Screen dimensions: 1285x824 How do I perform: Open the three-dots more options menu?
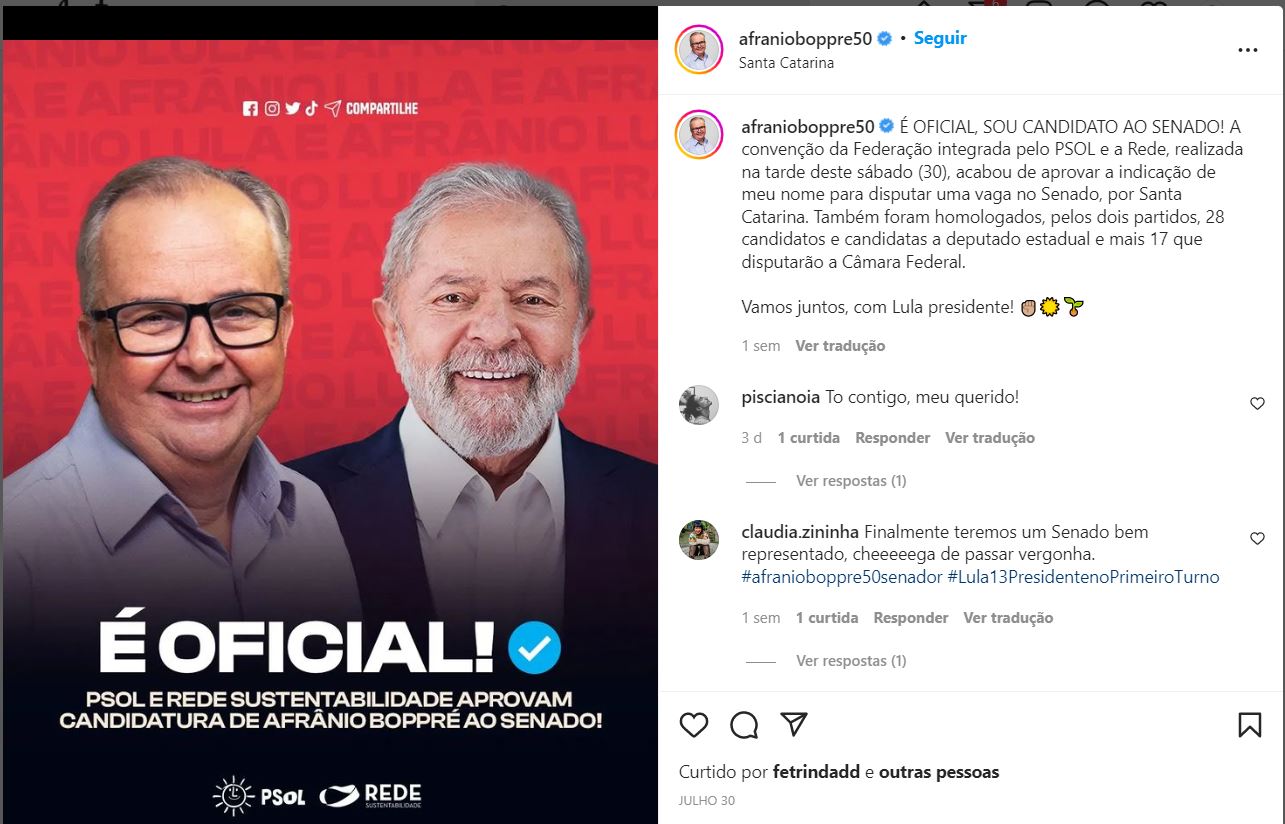[1248, 50]
